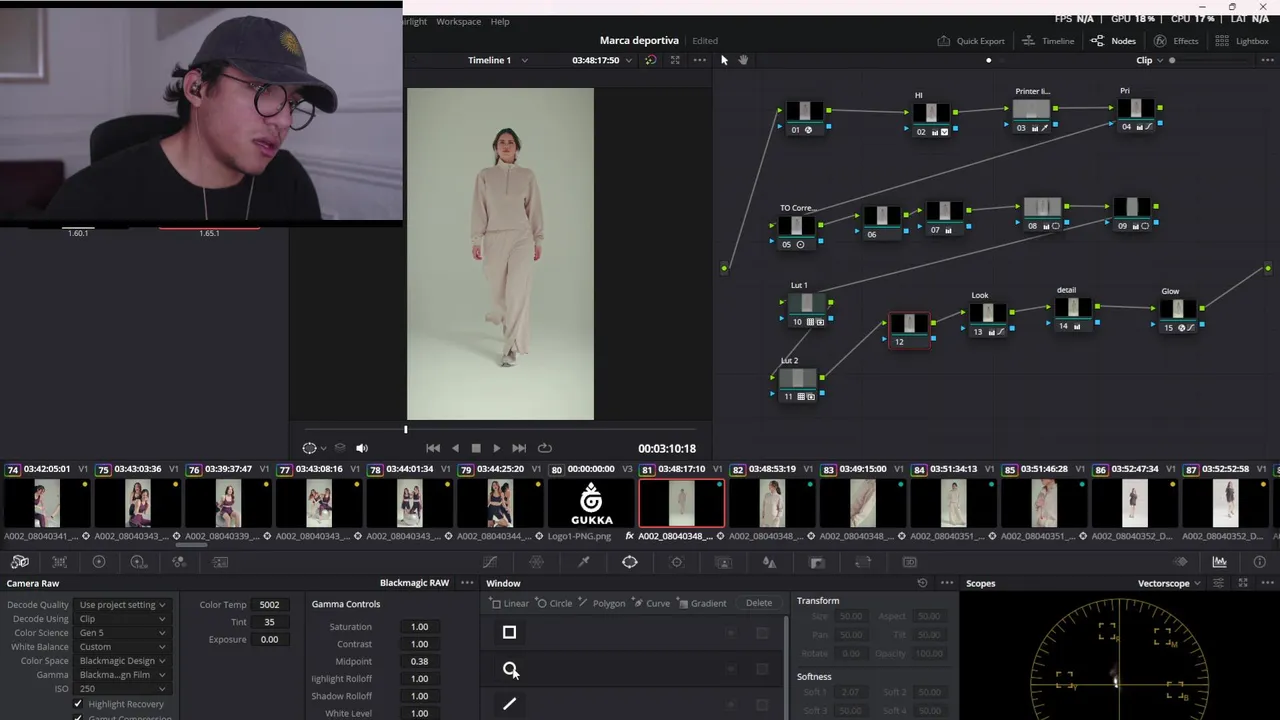Open the Color Warper palette icon
This screenshot has width=1280, height=720.
click(537, 562)
